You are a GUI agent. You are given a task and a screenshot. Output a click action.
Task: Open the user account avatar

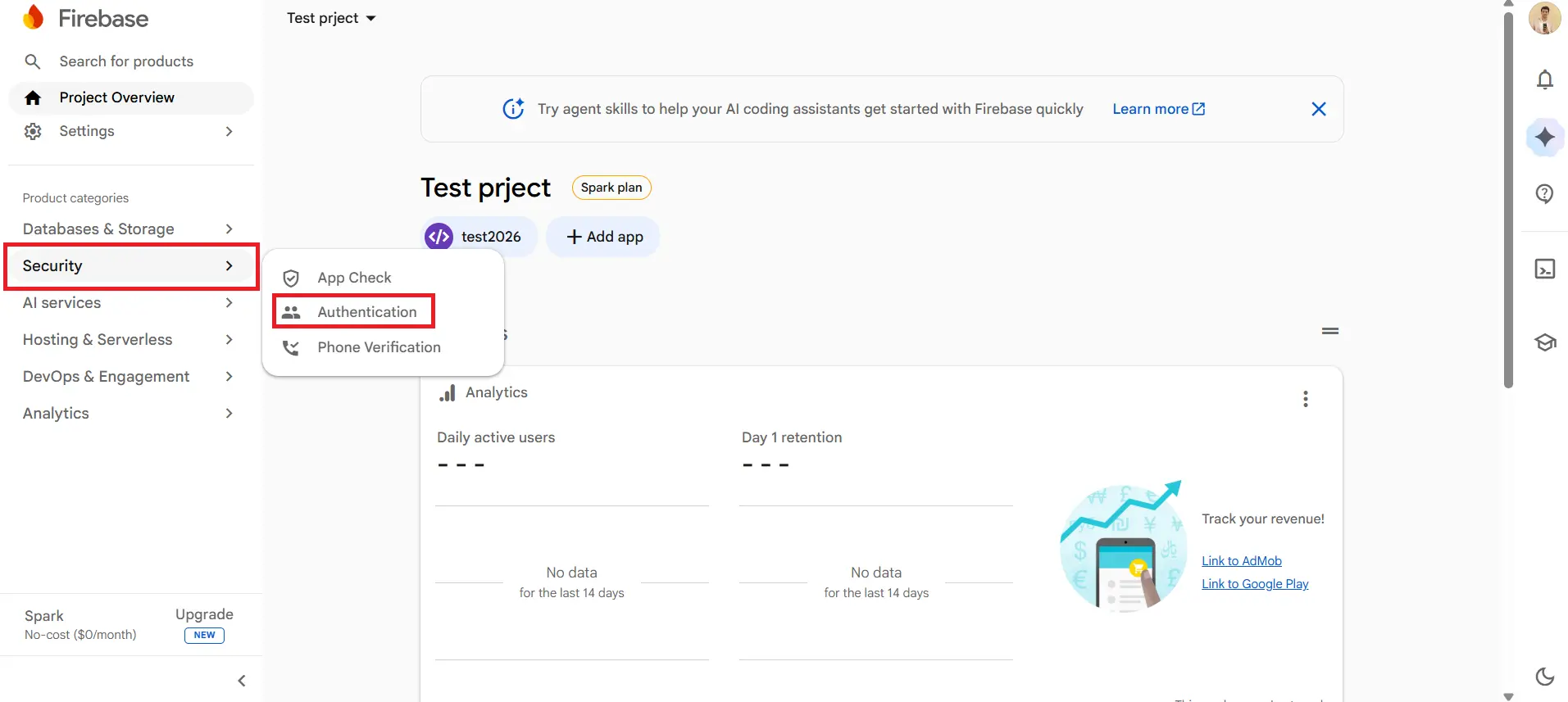pyautogui.click(x=1545, y=18)
